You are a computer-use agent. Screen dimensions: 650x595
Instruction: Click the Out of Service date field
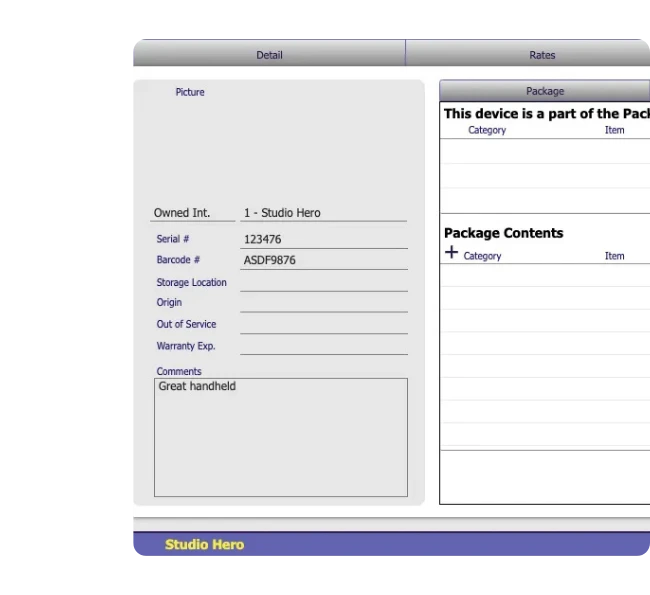pos(324,325)
